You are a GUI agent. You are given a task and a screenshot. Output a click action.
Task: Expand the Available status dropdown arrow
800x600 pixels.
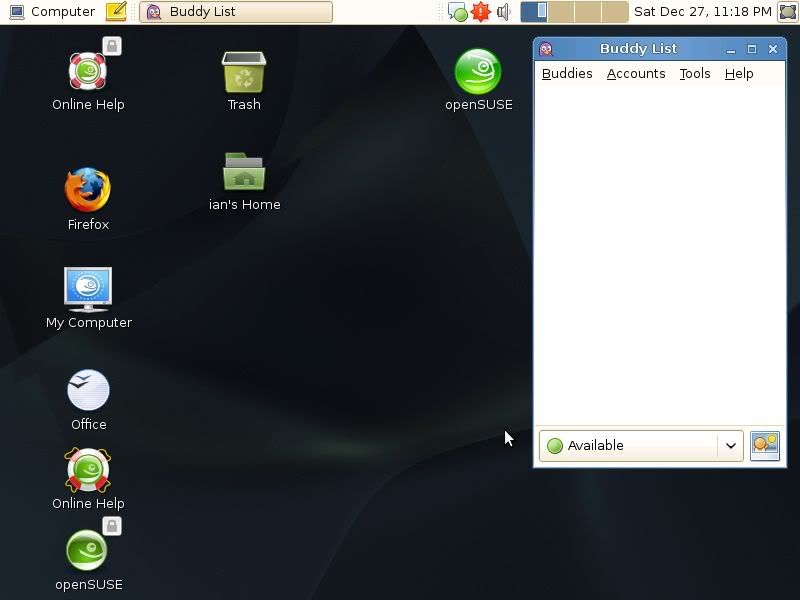(x=731, y=445)
